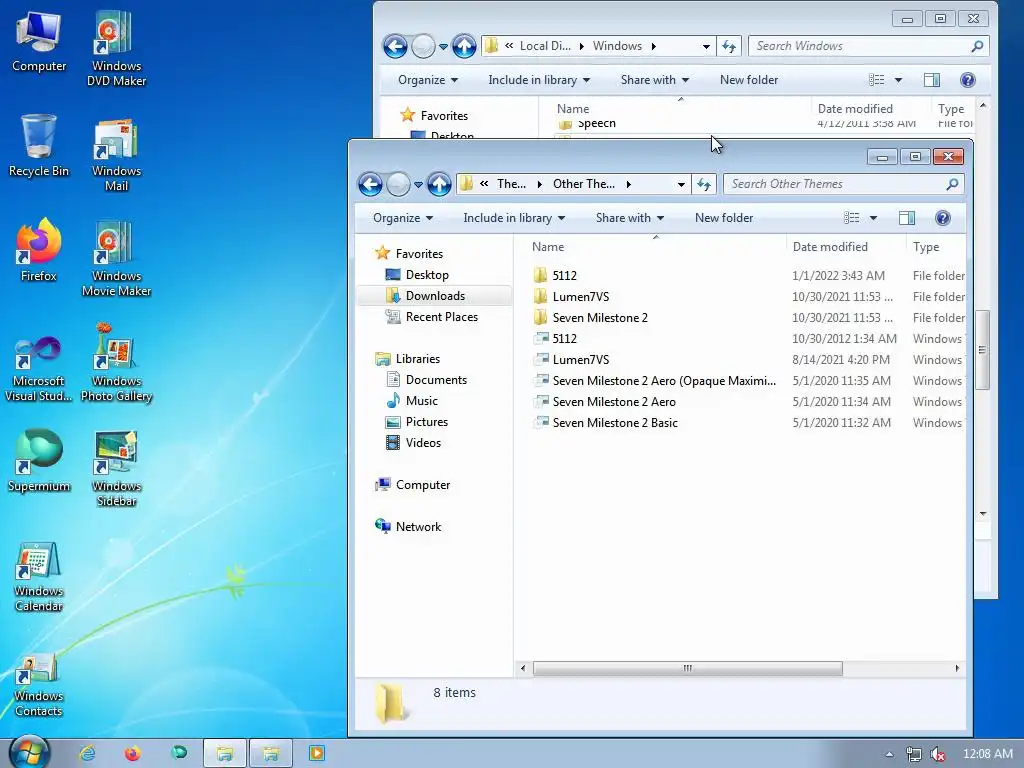Go up one level in Windows folder window

(x=464, y=46)
